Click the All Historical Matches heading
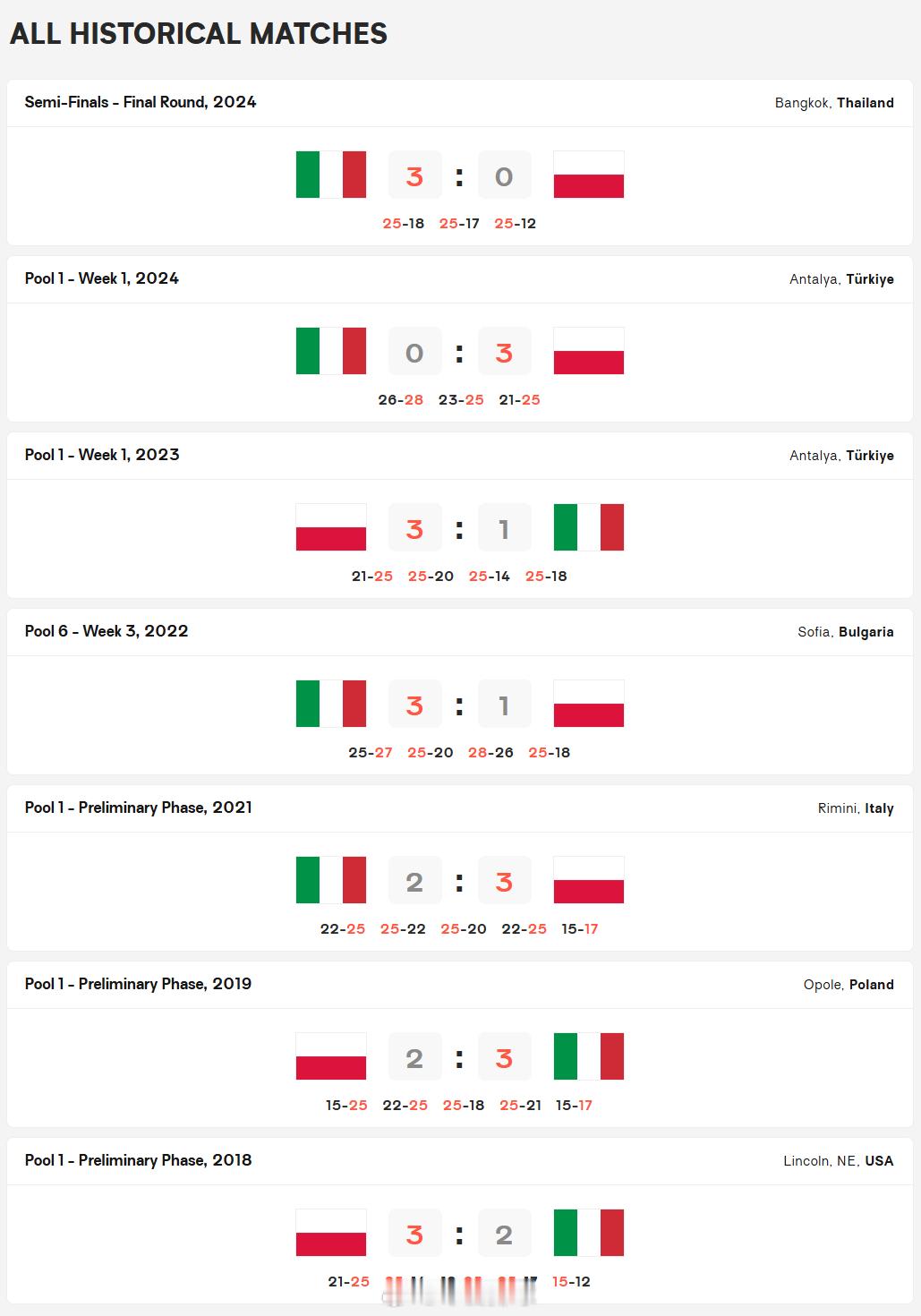 click(x=199, y=34)
